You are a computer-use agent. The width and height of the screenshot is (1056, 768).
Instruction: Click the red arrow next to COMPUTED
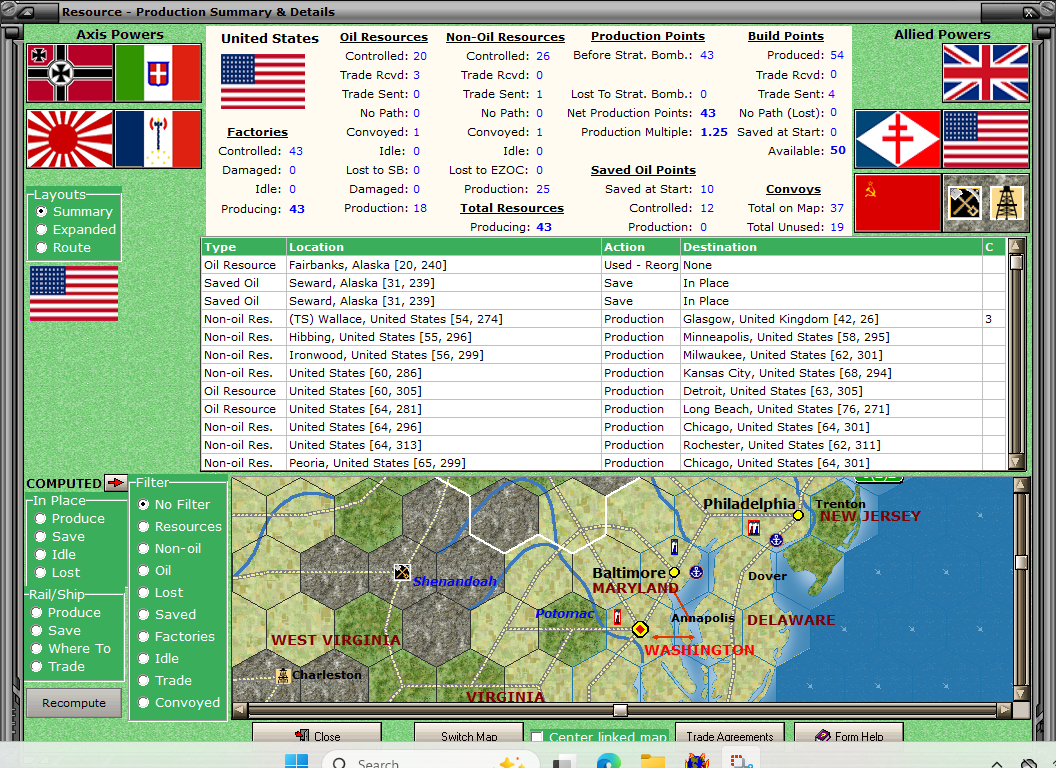pos(116,482)
